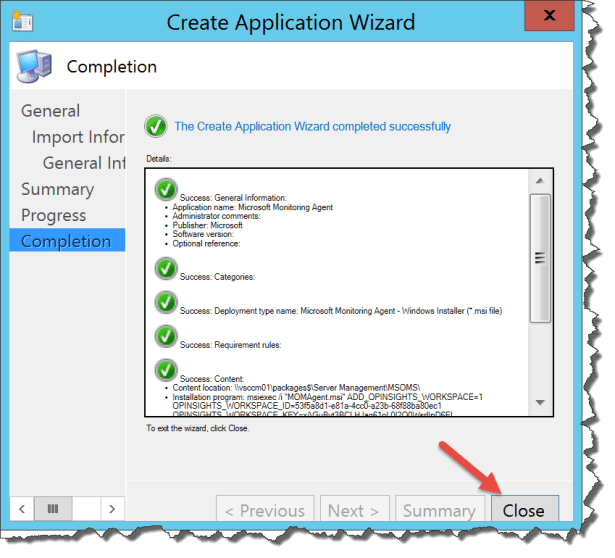
Task: Click the wizard title bar icon
Action: (x=22, y=21)
